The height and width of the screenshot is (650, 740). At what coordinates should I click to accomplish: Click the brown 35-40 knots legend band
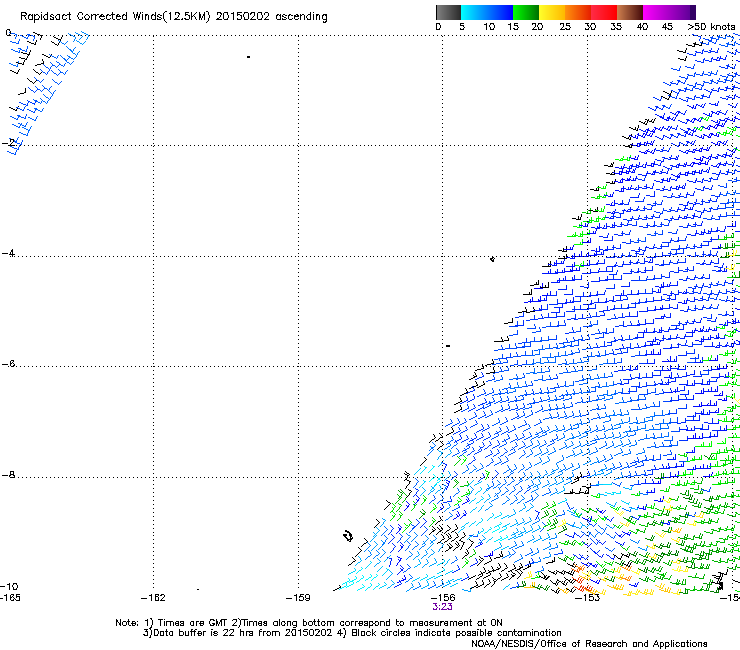pyautogui.click(x=630, y=12)
